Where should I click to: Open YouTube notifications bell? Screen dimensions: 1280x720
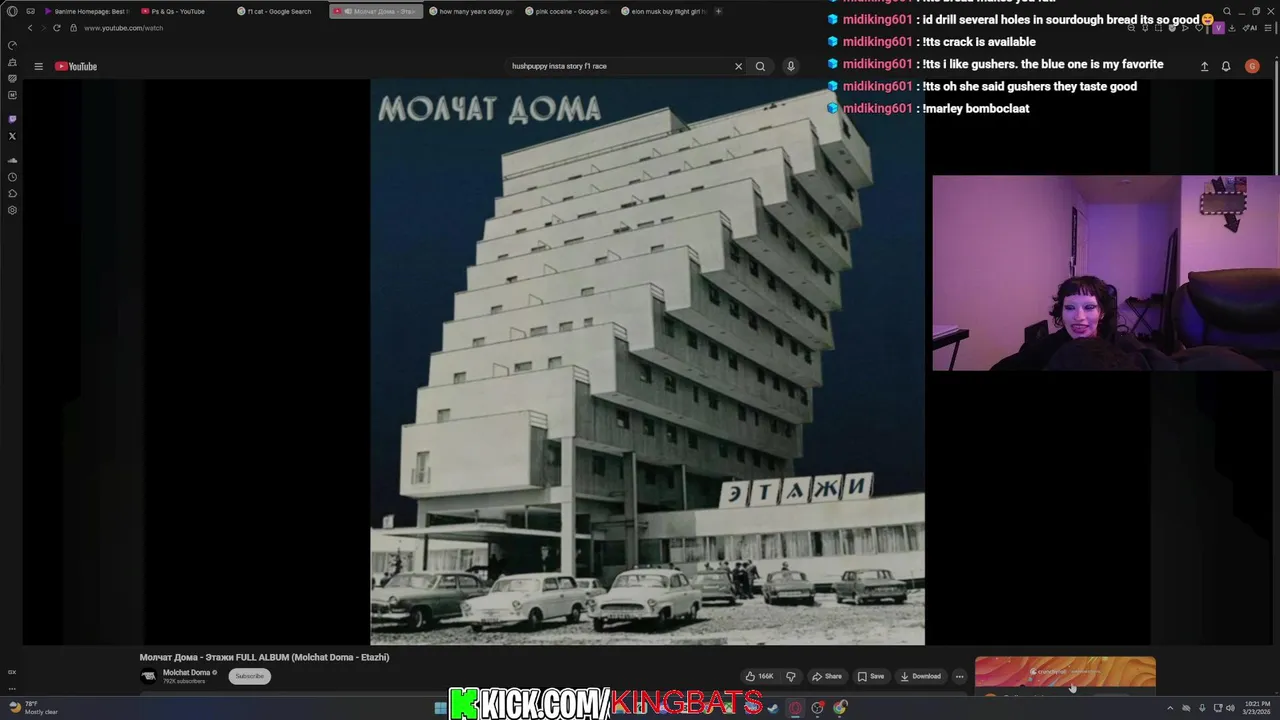(x=1226, y=66)
